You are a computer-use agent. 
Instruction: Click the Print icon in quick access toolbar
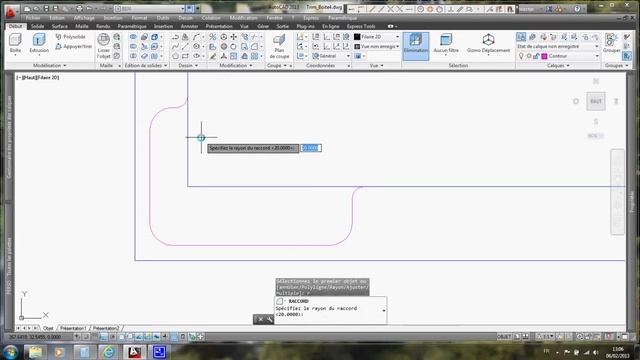coord(79,9)
